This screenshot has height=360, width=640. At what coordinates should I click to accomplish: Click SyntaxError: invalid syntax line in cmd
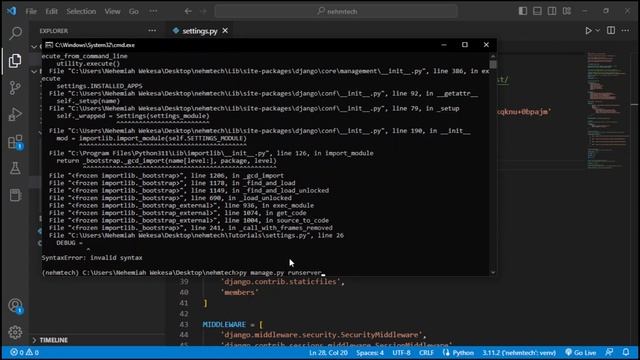coord(92,258)
